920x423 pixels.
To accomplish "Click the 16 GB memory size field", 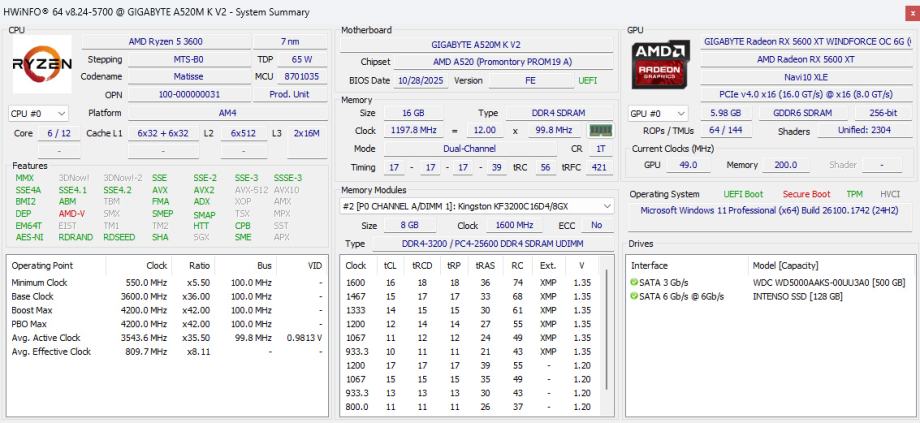I will tap(413, 113).
